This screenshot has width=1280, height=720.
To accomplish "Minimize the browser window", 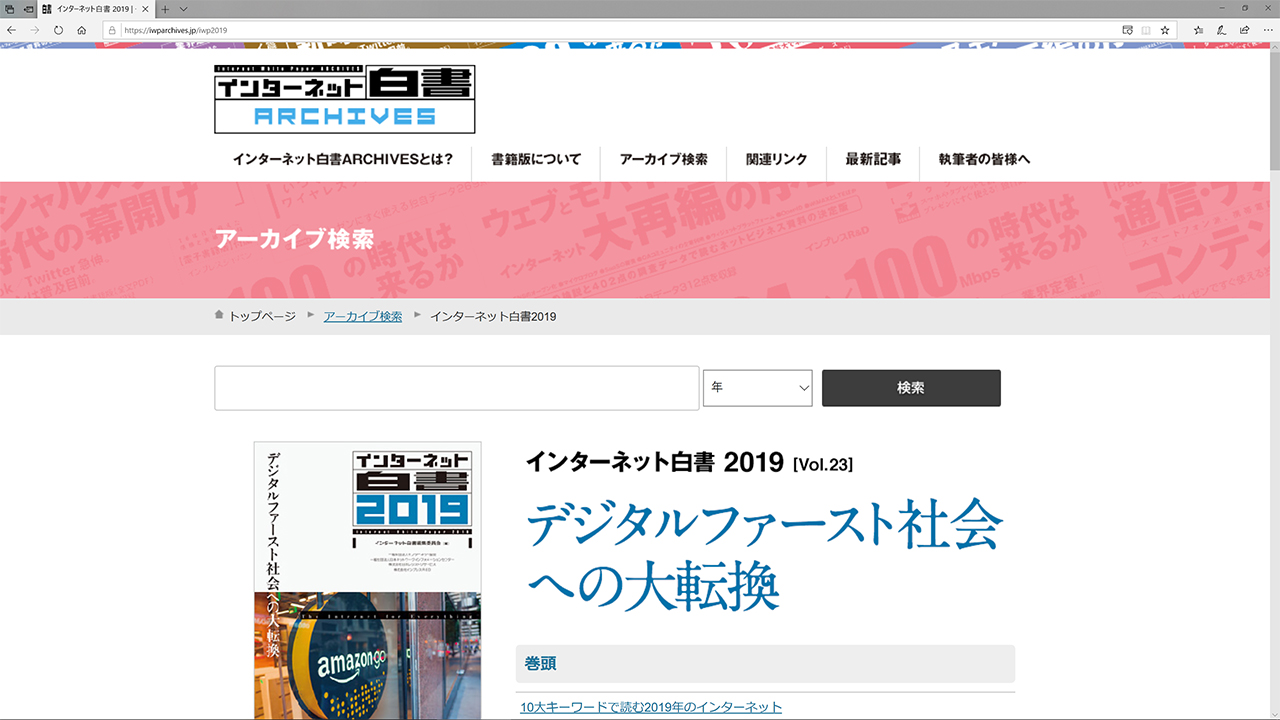I will (1220, 8).
